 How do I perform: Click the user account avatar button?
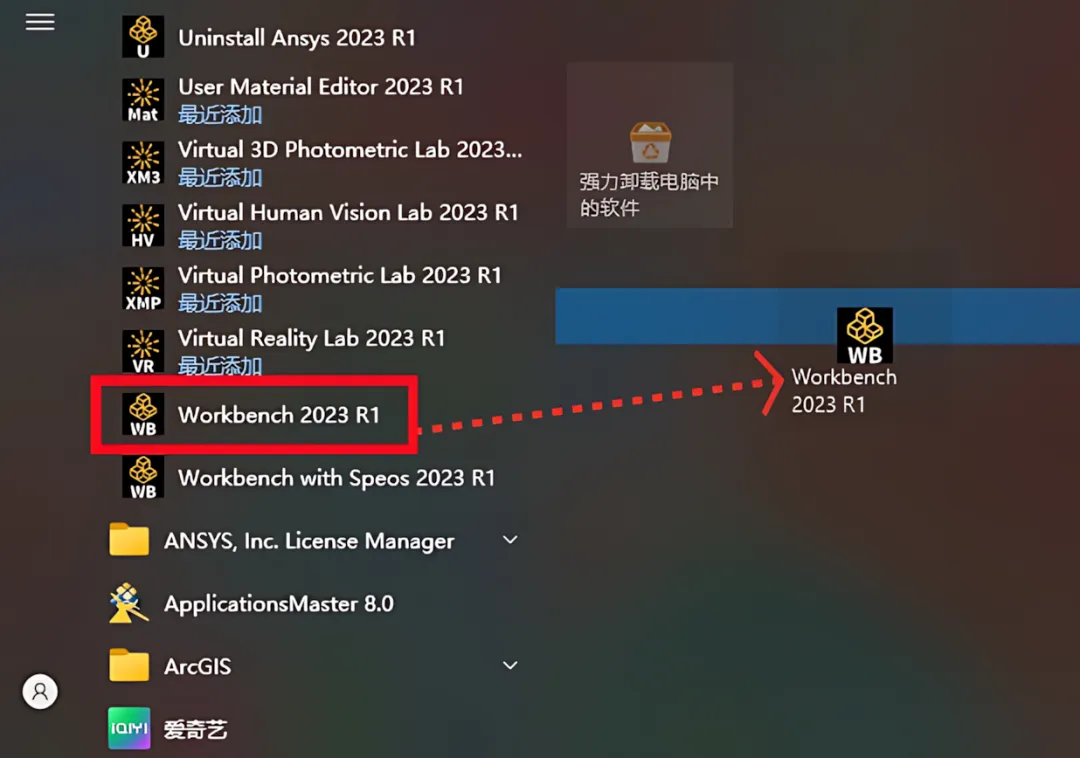(x=40, y=691)
